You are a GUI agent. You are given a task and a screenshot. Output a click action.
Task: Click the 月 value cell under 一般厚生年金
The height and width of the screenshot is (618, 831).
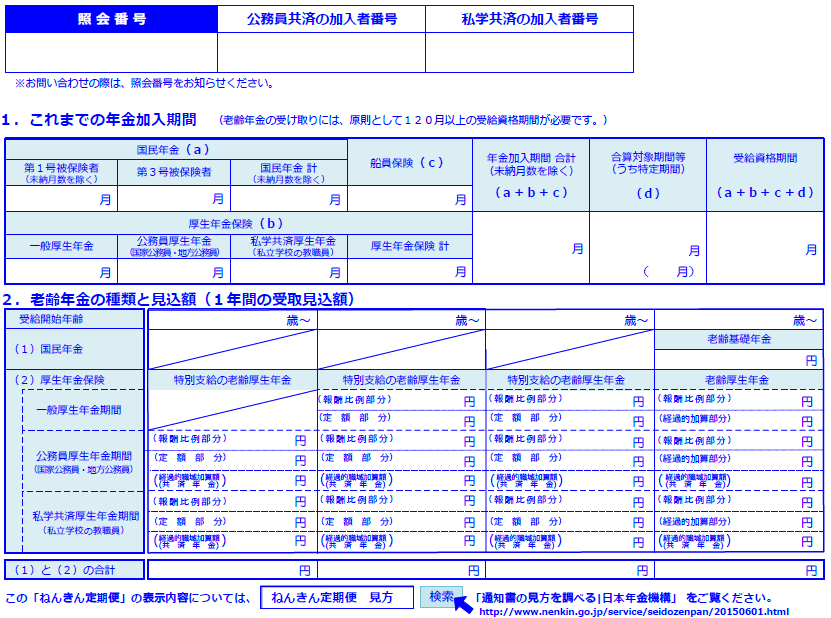point(61,271)
